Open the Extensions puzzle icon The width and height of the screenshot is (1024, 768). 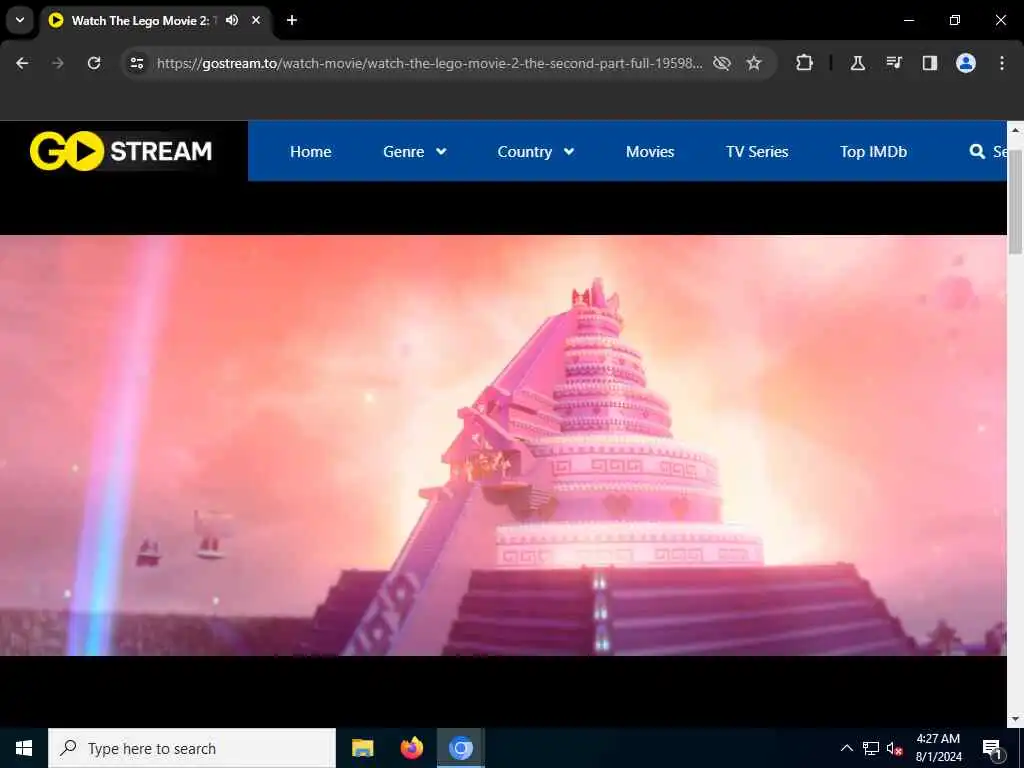pos(805,63)
